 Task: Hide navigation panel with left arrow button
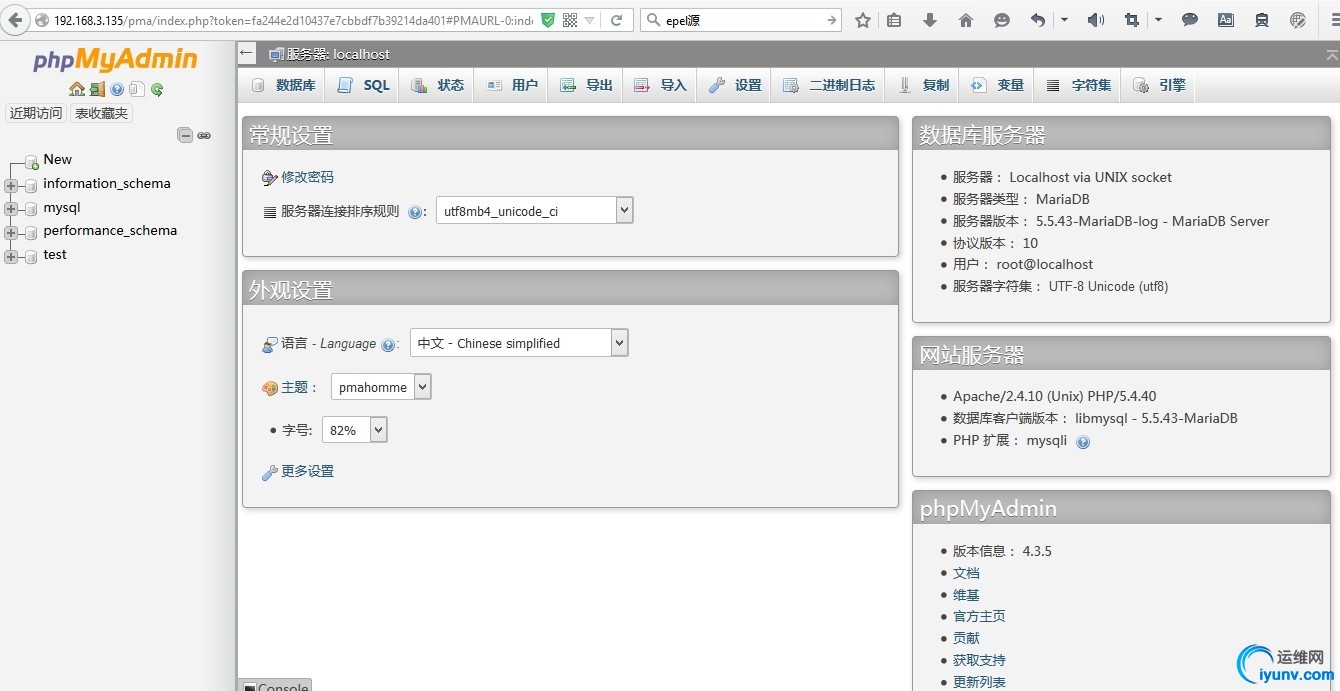pos(247,54)
